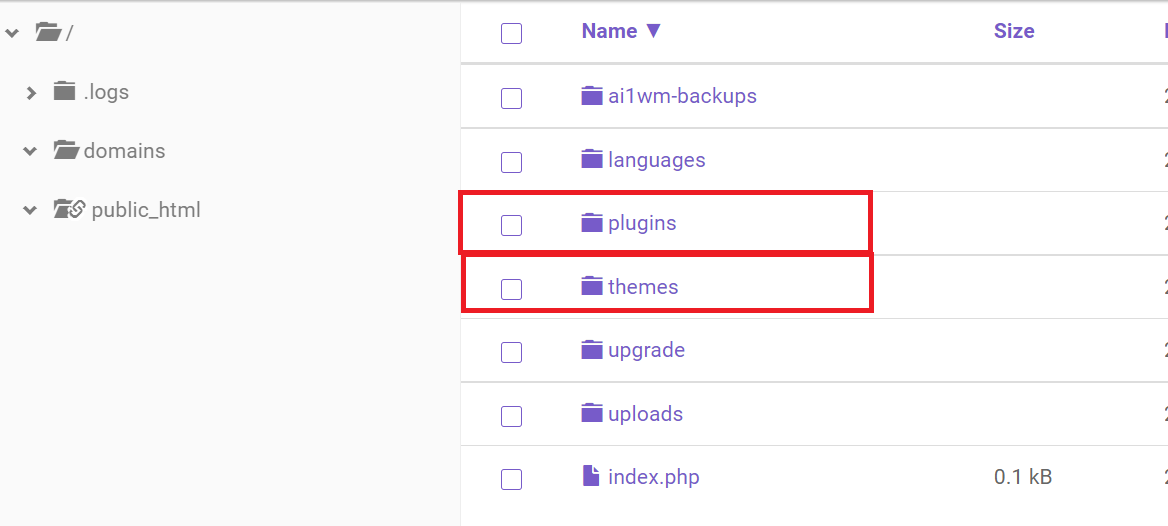The image size is (1168, 526).
Task: Tick the select-all checkbox in header
Action: 511,34
